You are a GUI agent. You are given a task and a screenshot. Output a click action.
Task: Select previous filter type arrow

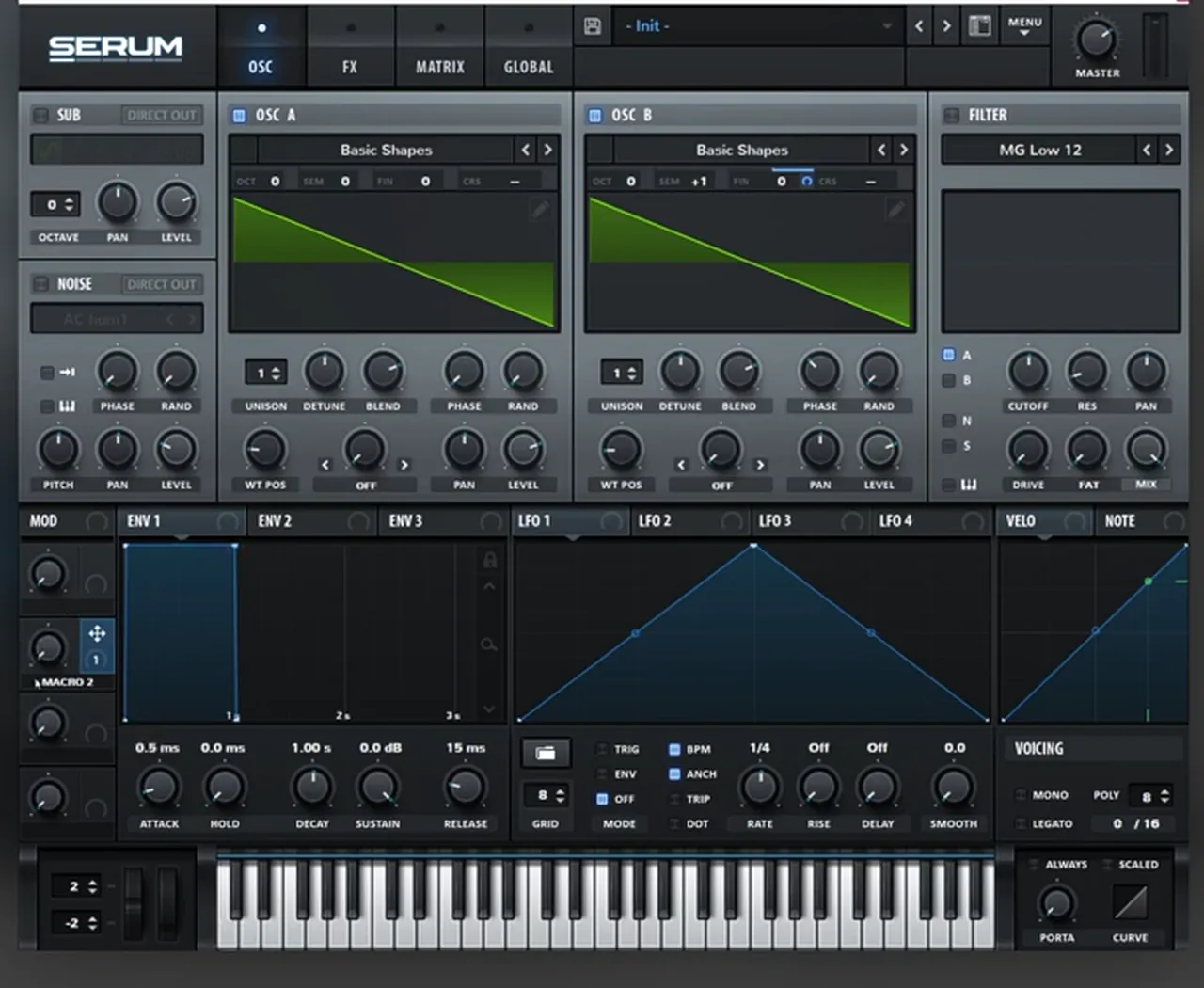tap(1147, 150)
